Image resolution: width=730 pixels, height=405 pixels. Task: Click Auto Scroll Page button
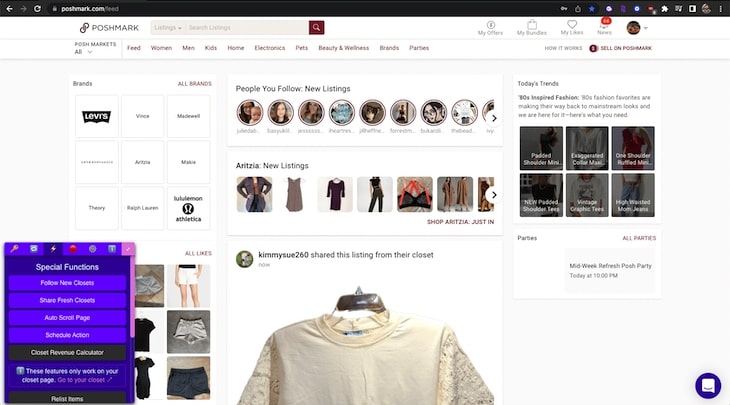pos(67,317)
